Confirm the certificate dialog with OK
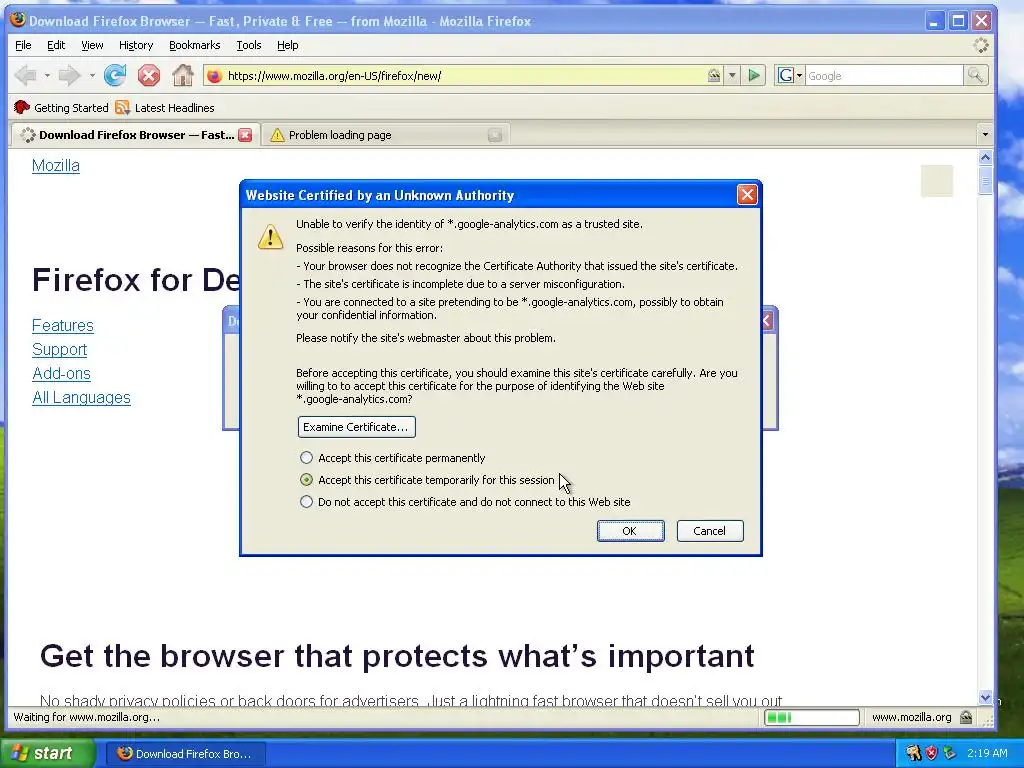The image size is (1024, 768). (x=630, y=531)
